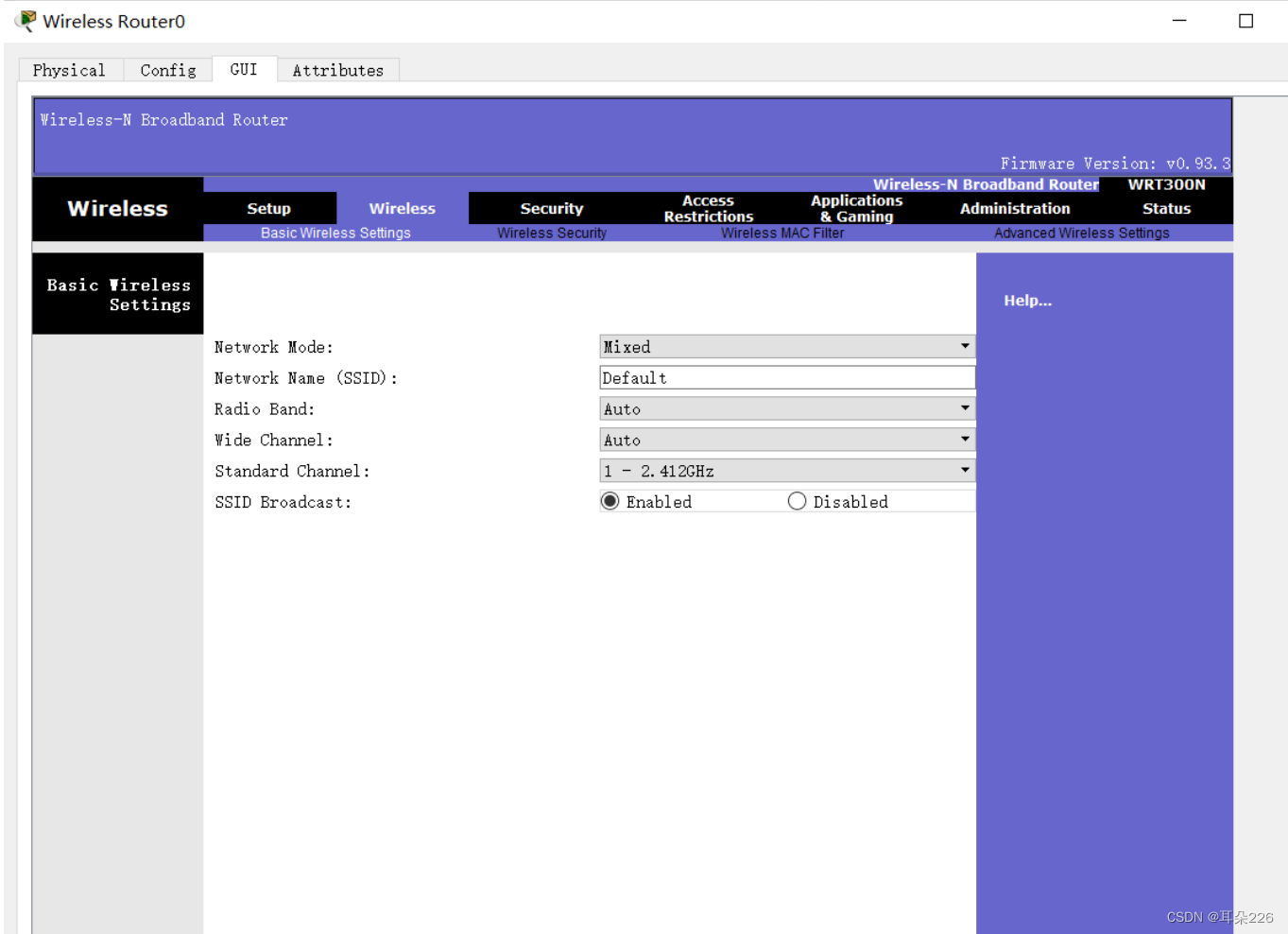Open the Administration menu

pos(1015,208)
